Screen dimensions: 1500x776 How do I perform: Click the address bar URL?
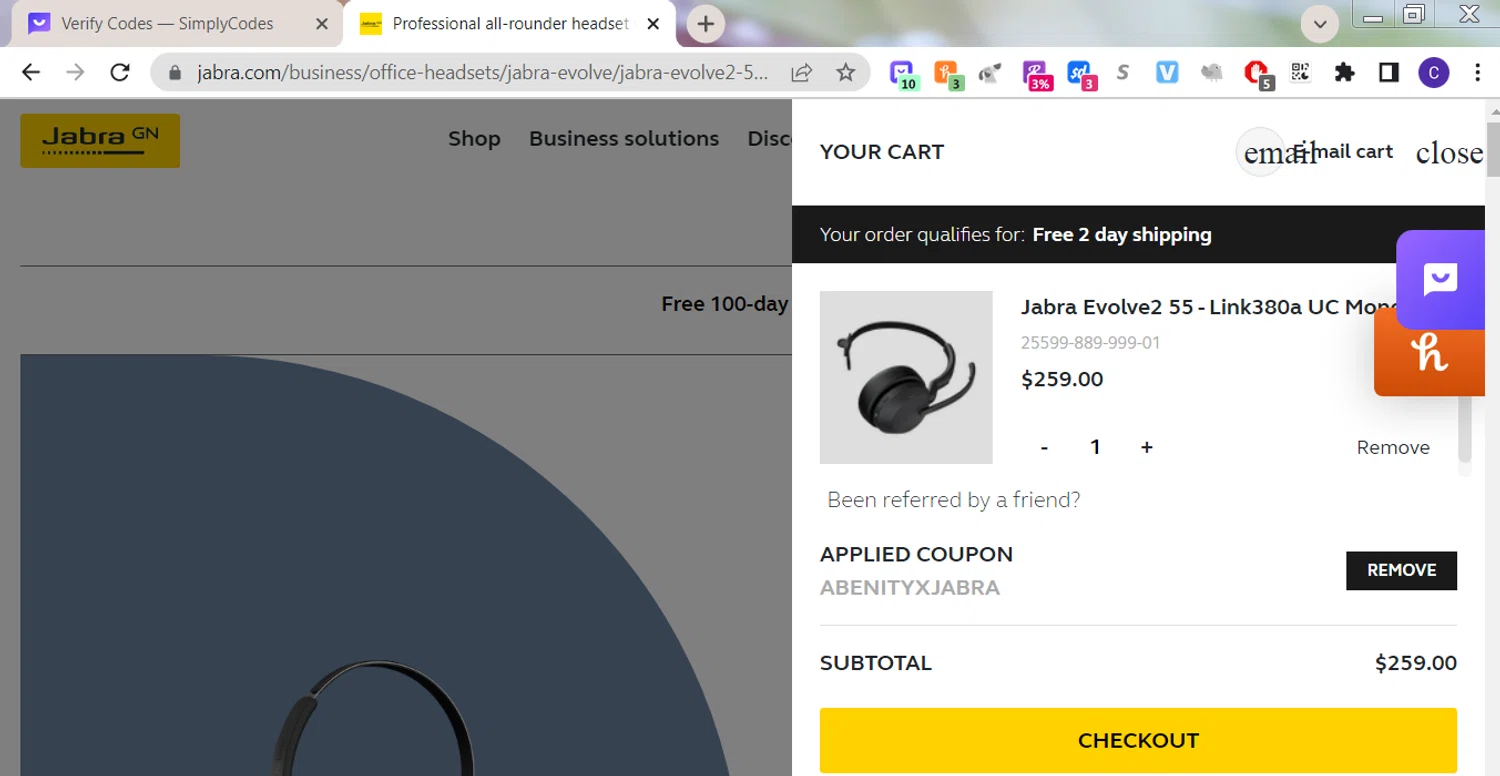[483, 72]
